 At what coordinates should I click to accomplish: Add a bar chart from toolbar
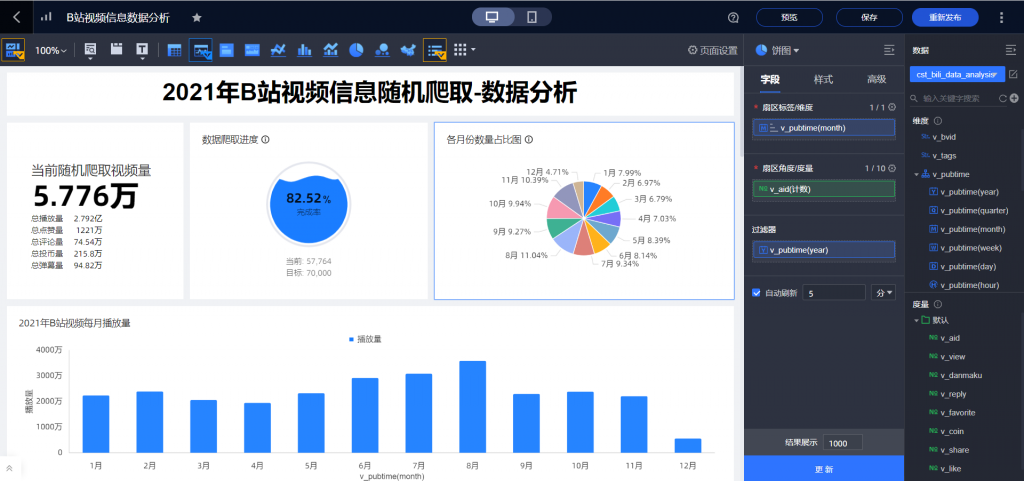point(304,50)
